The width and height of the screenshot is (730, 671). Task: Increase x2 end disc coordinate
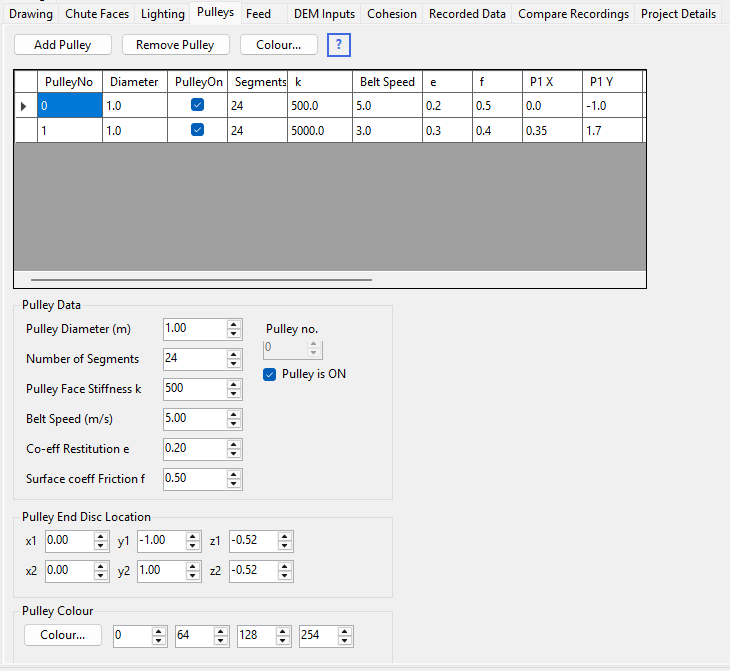(101, 567)
